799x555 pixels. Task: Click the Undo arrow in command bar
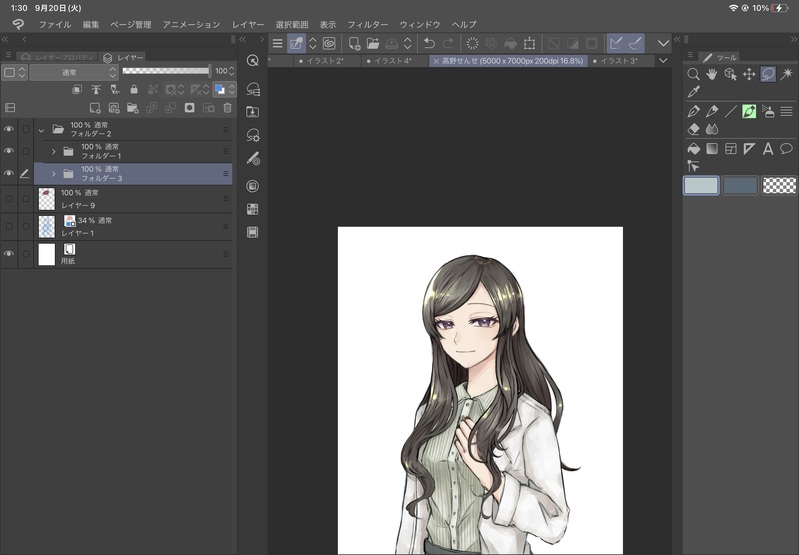[429, 43]
